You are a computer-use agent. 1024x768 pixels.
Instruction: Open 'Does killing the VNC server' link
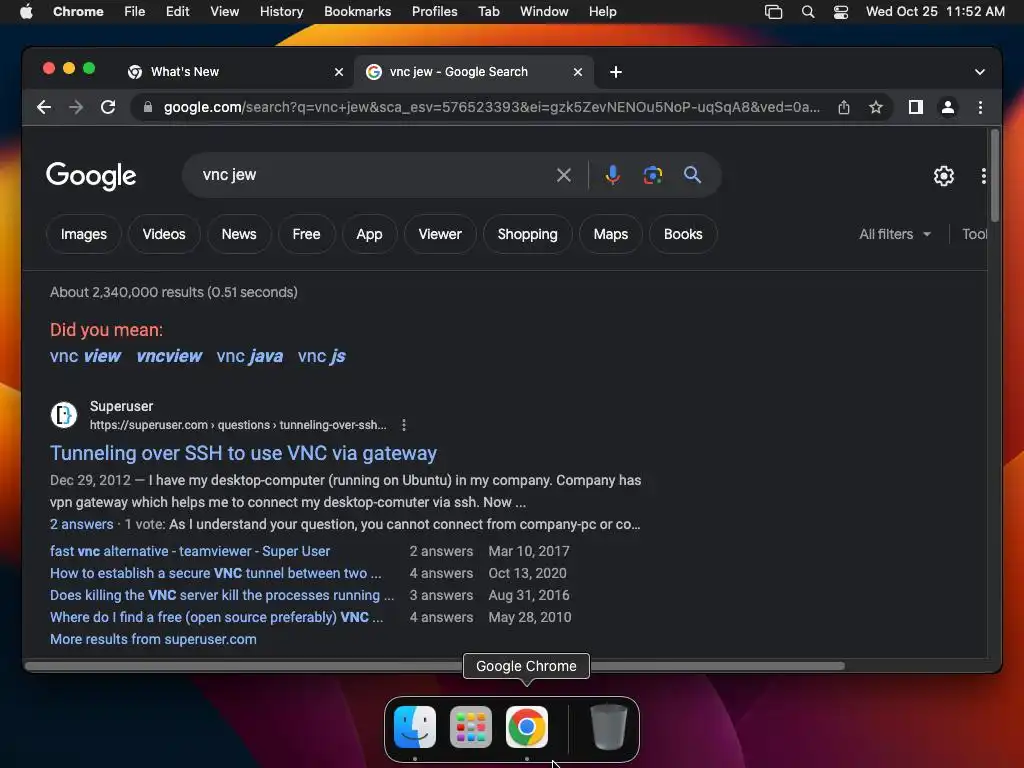[222, 596]
